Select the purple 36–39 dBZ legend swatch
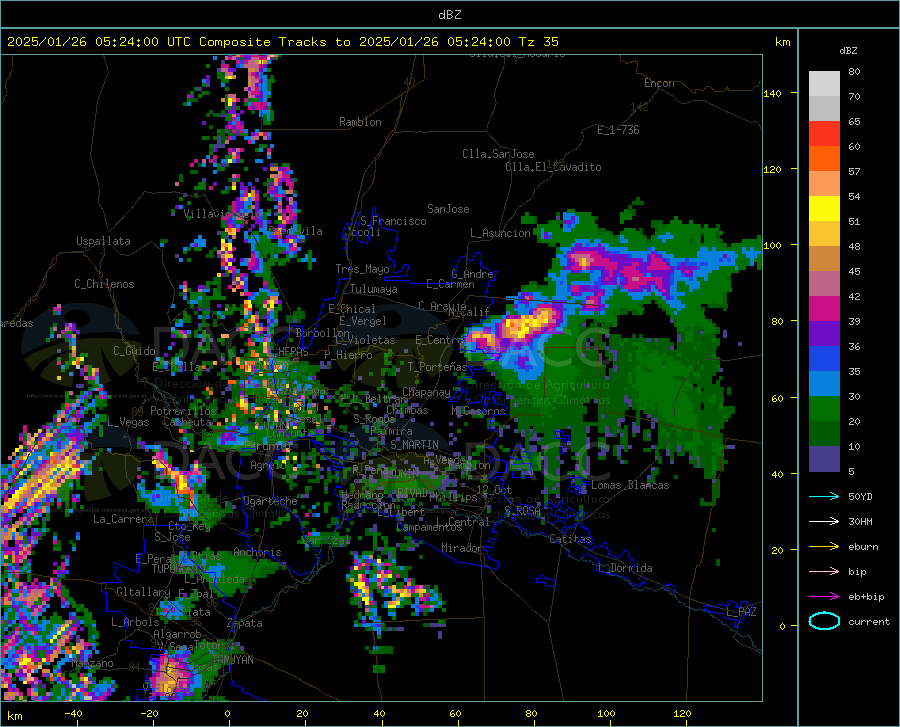The image size is (900, 727). [824, 334]
